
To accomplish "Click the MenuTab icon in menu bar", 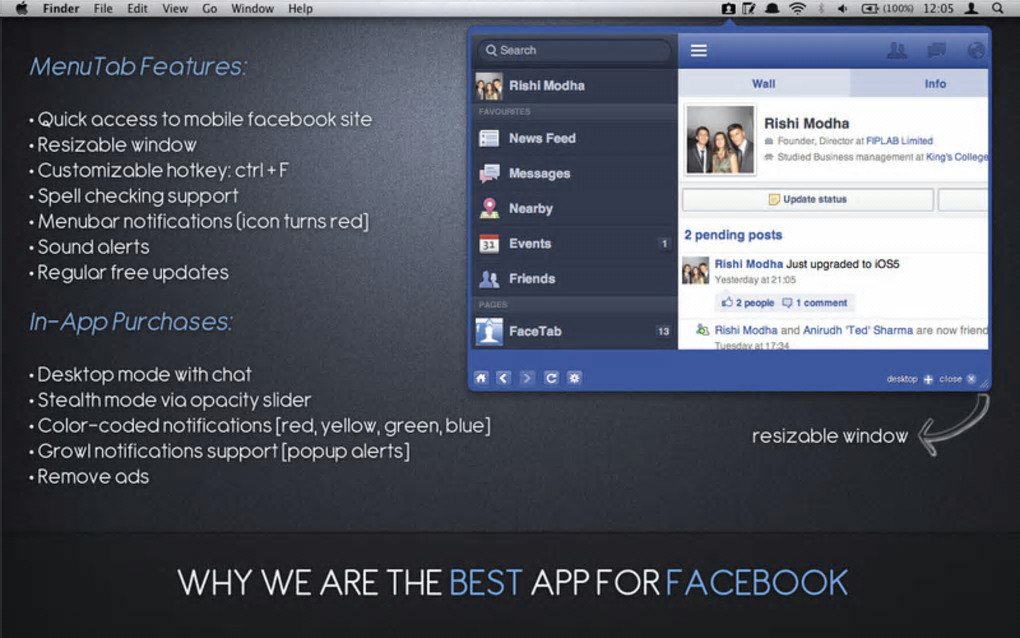I will tap(728, 8).
